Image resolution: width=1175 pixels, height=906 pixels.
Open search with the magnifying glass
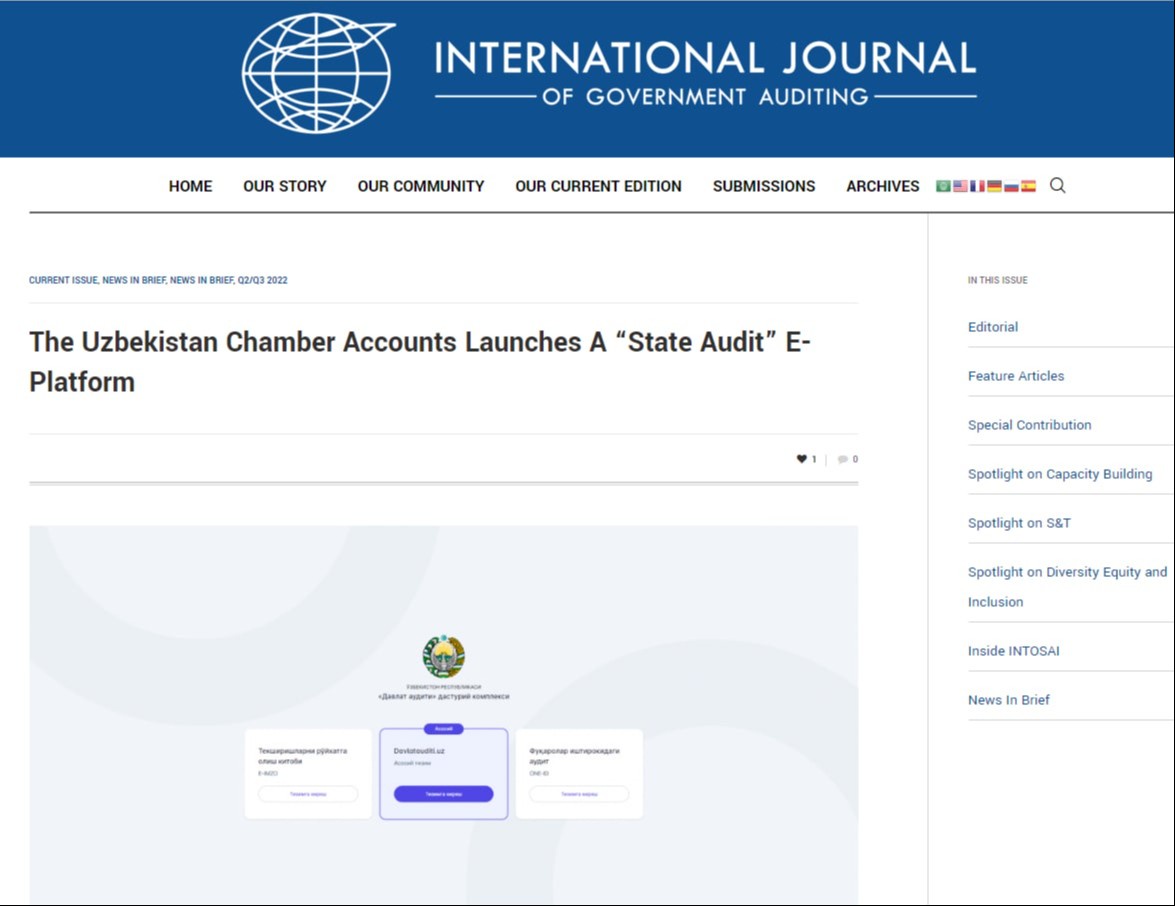pyautogui.click(x=1058, y=185)
